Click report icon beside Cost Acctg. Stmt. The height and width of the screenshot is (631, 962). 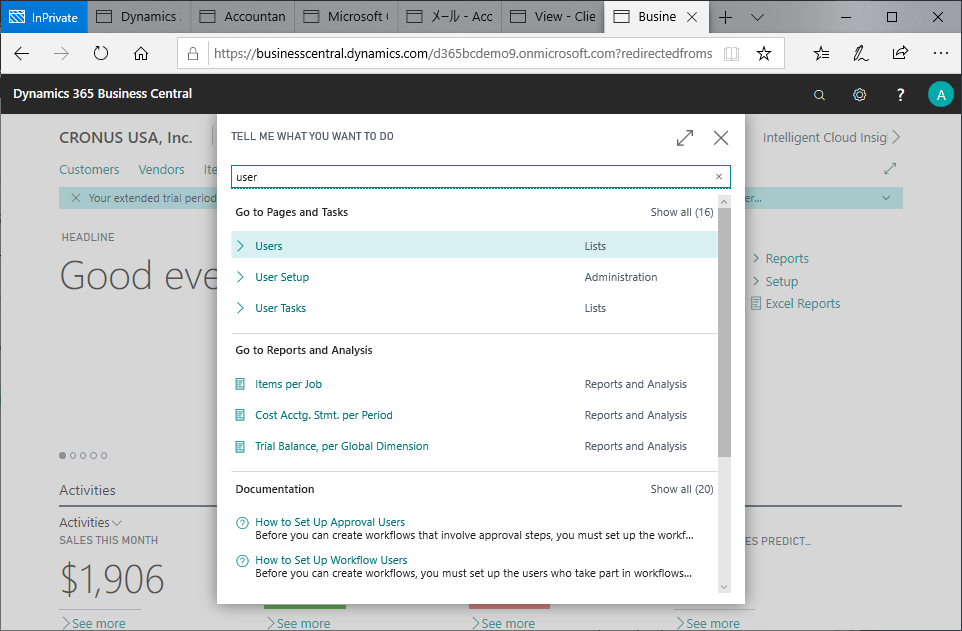click(240, 416)
